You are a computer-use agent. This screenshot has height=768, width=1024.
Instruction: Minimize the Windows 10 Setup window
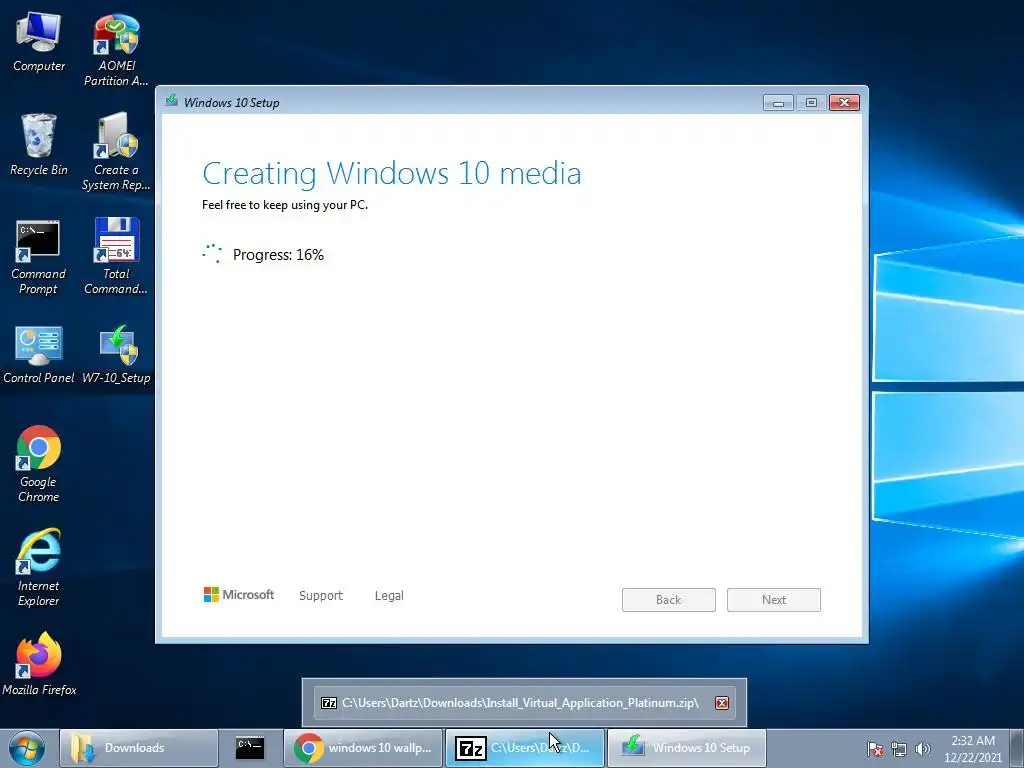click(x=778, y=103)
